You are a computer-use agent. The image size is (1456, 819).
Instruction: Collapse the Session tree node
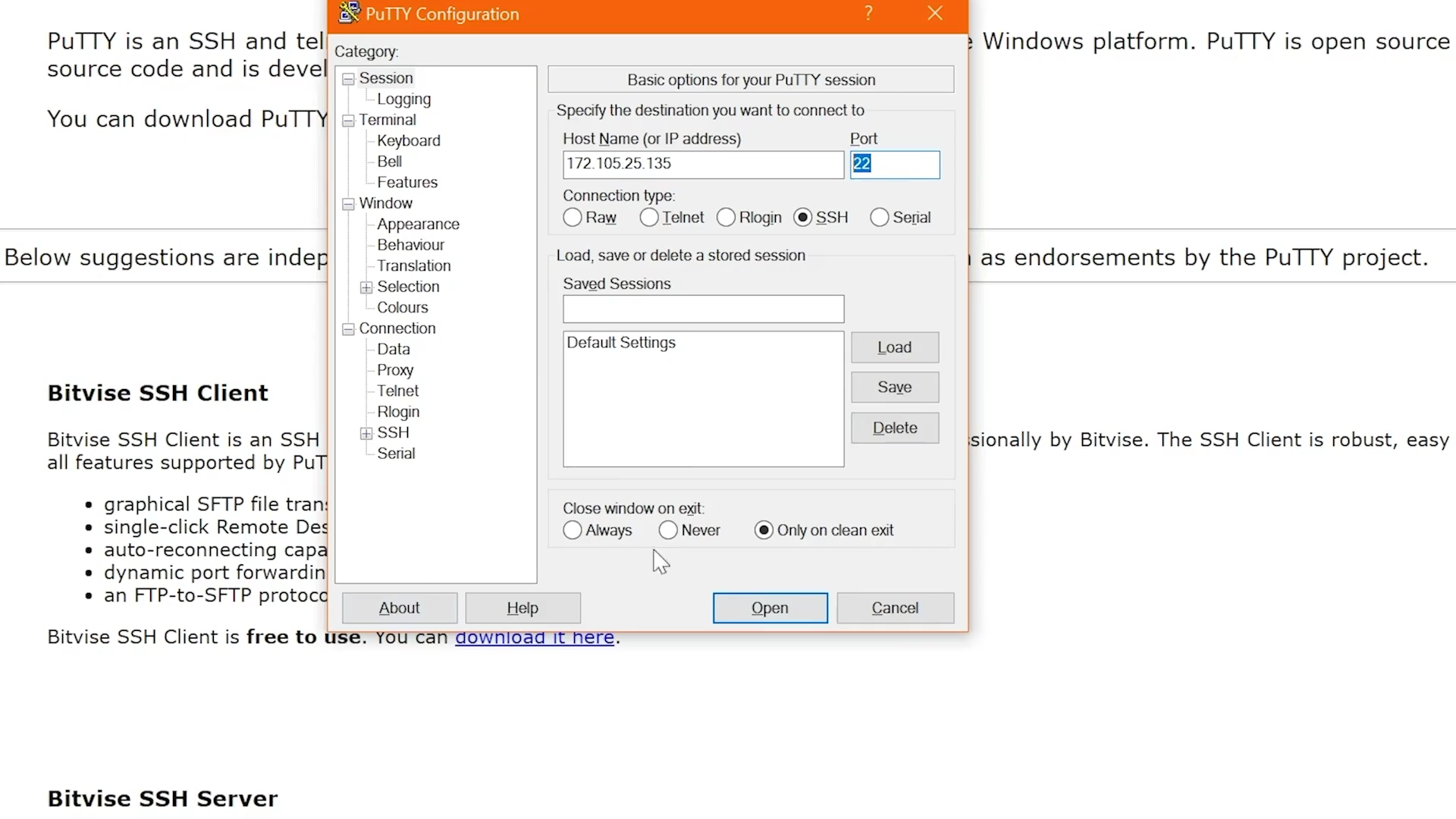pyautogui.click(x=348, y=79)
